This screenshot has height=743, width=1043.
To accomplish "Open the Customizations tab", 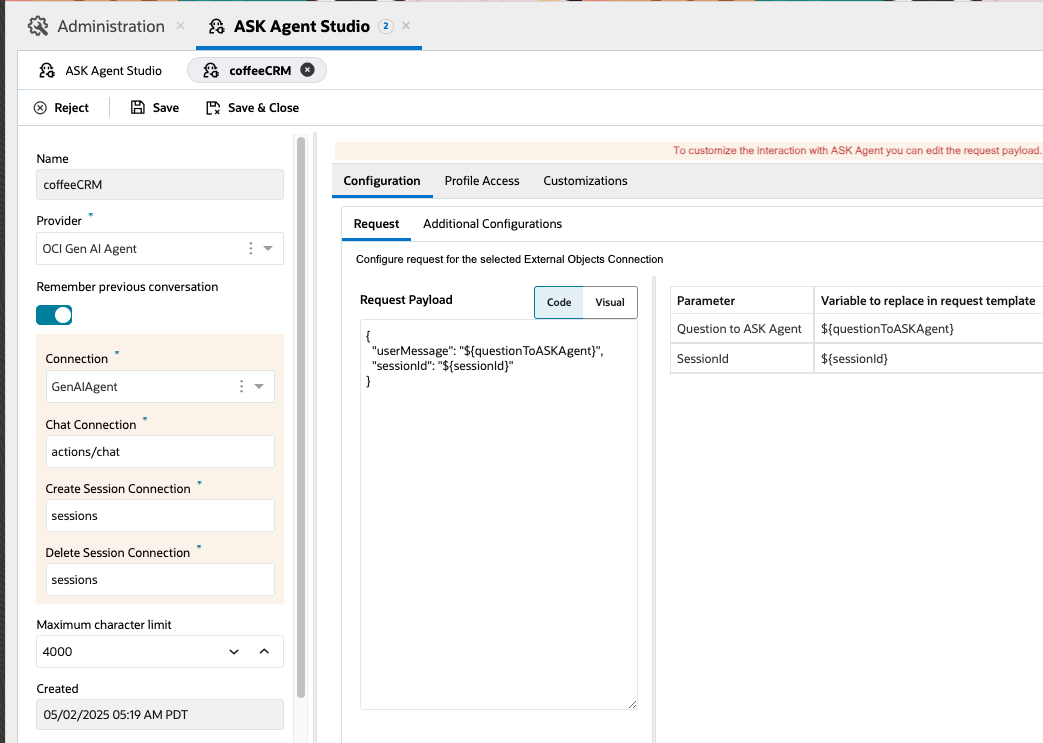I will pos(585,181).
